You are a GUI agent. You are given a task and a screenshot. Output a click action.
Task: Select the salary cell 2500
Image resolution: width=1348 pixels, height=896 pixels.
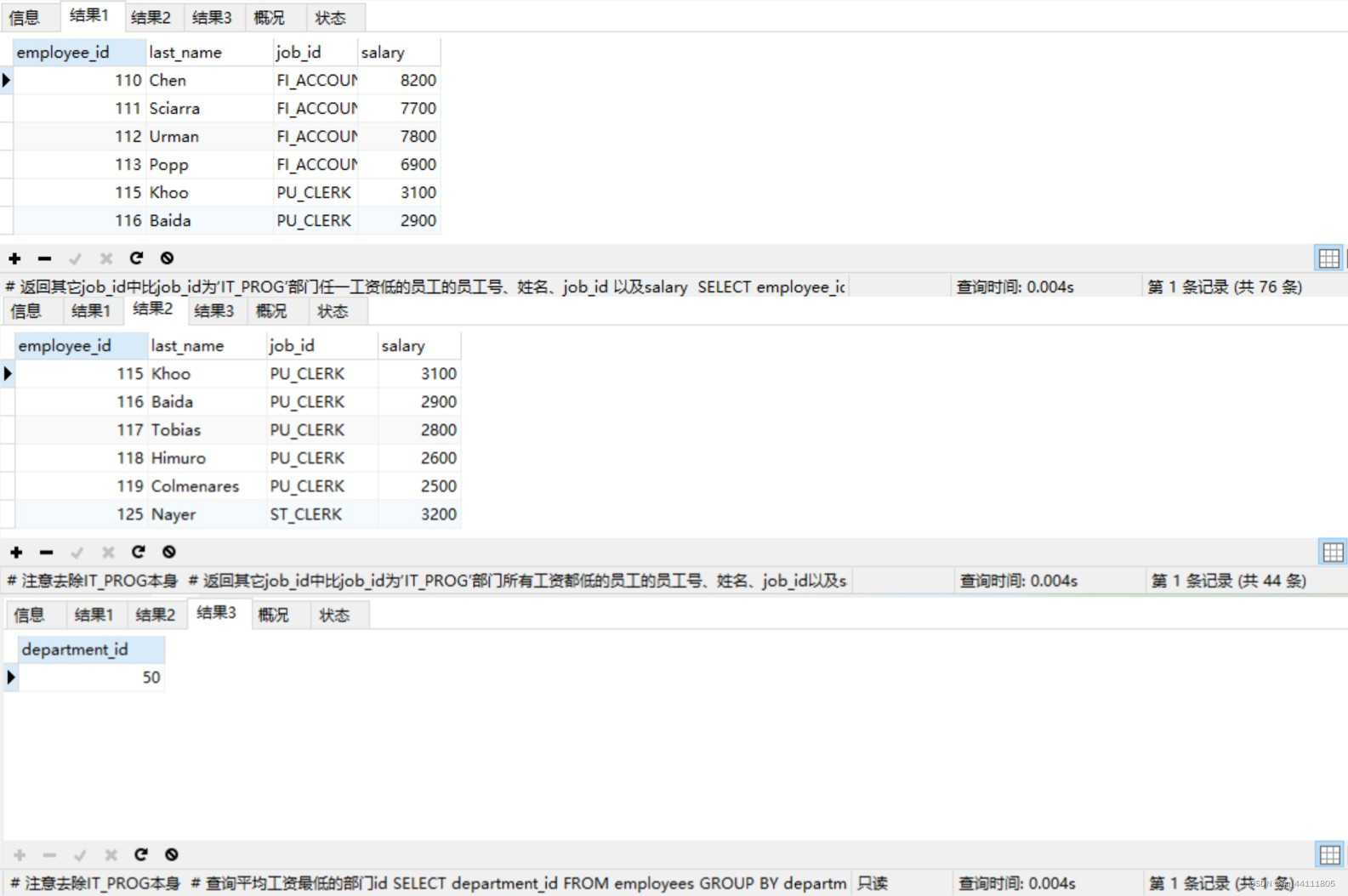419,486
